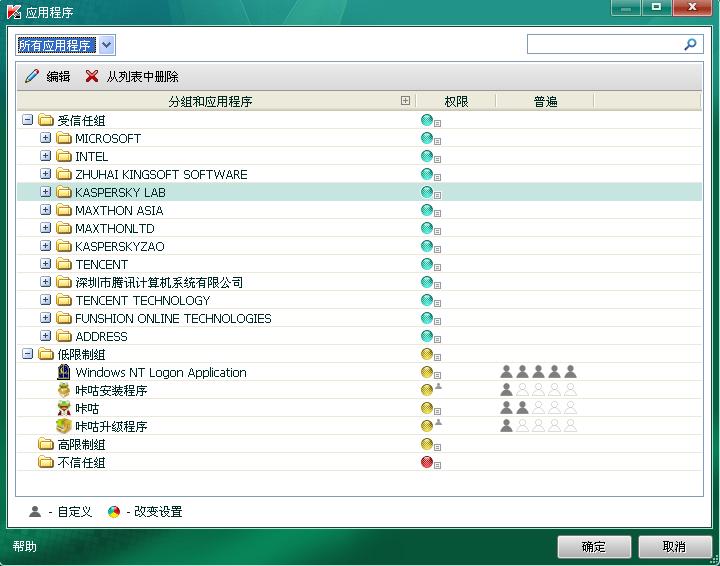
Task: Click rights icon for MAXTHONLTD
Action: 427,228
